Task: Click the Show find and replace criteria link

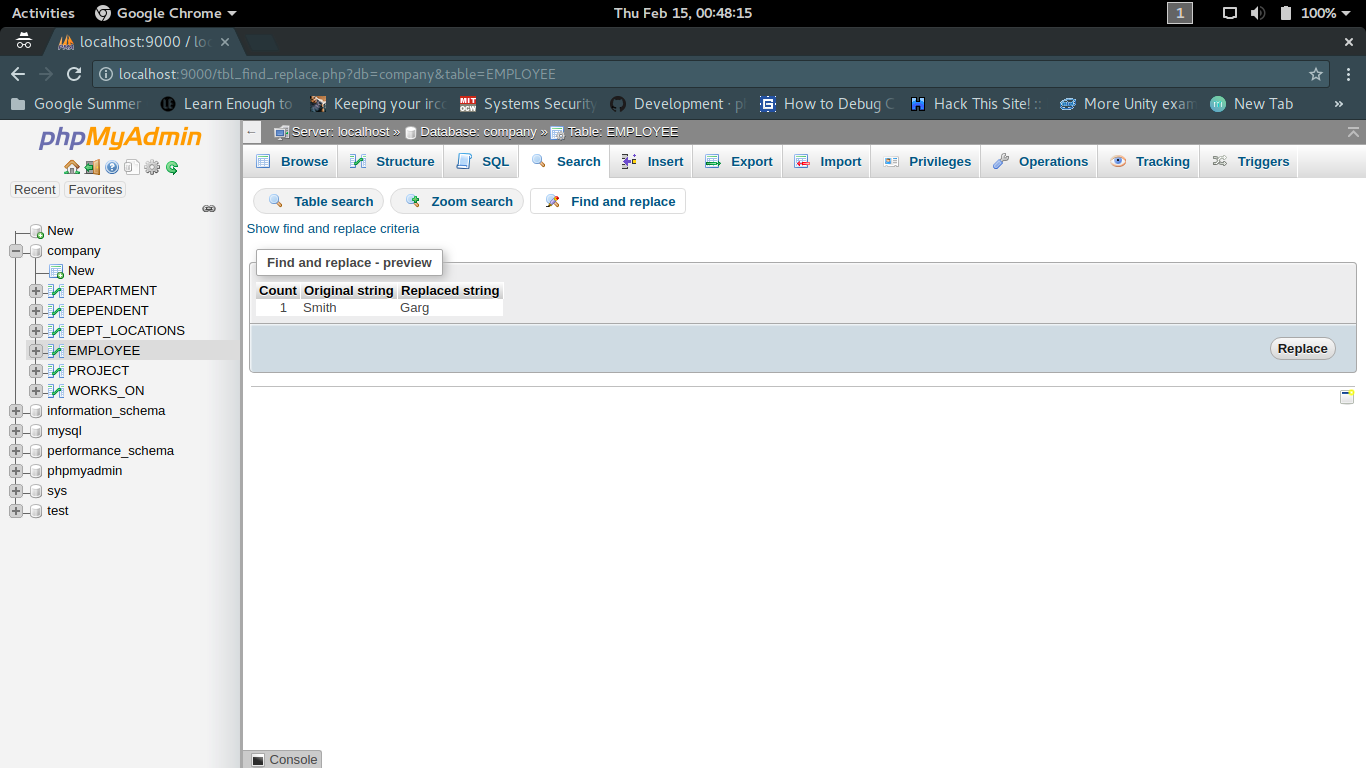Action: [x=333, y=228]
